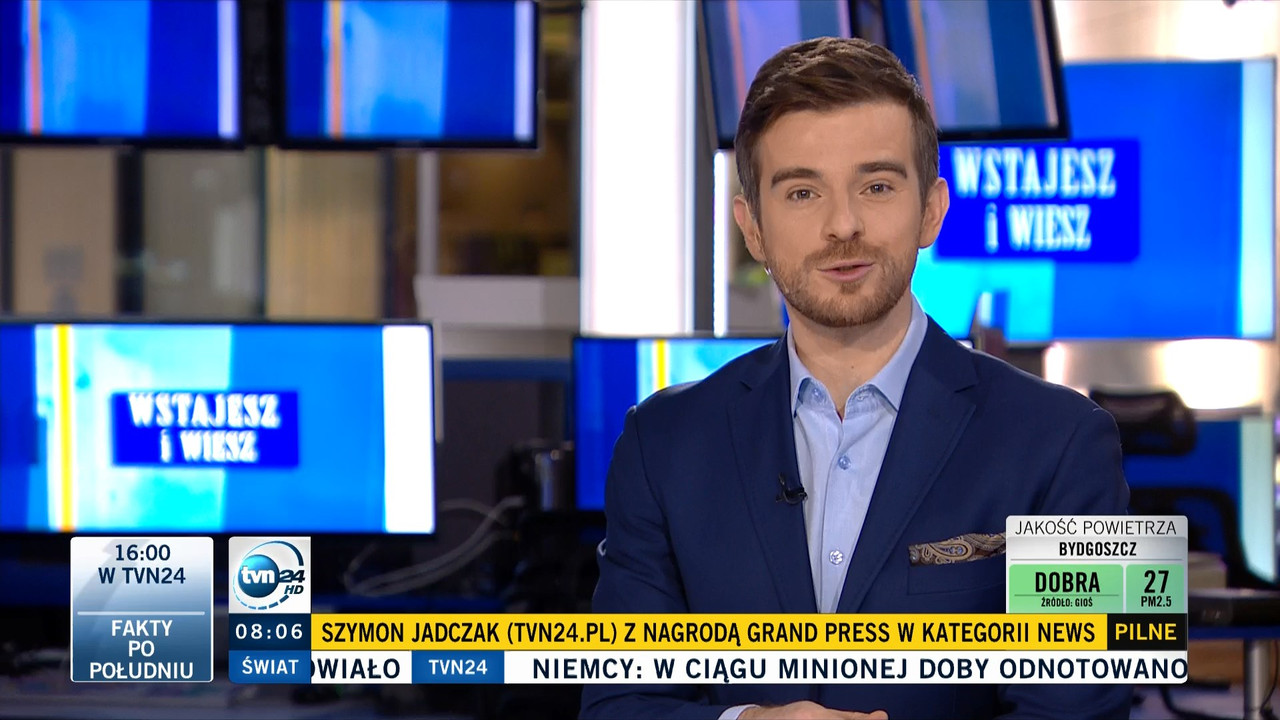Click the WSTAJESZ I WIESZ logo on left monitor
This screenshot has width=1280, height=720.
coord(205,428)
